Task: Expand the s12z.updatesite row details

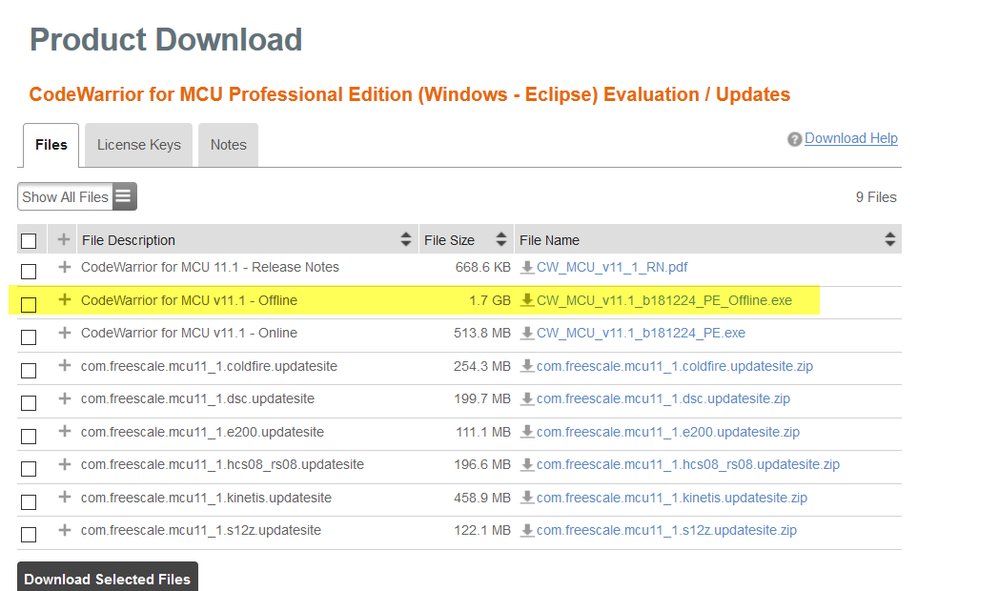Action: click(64, 530)
